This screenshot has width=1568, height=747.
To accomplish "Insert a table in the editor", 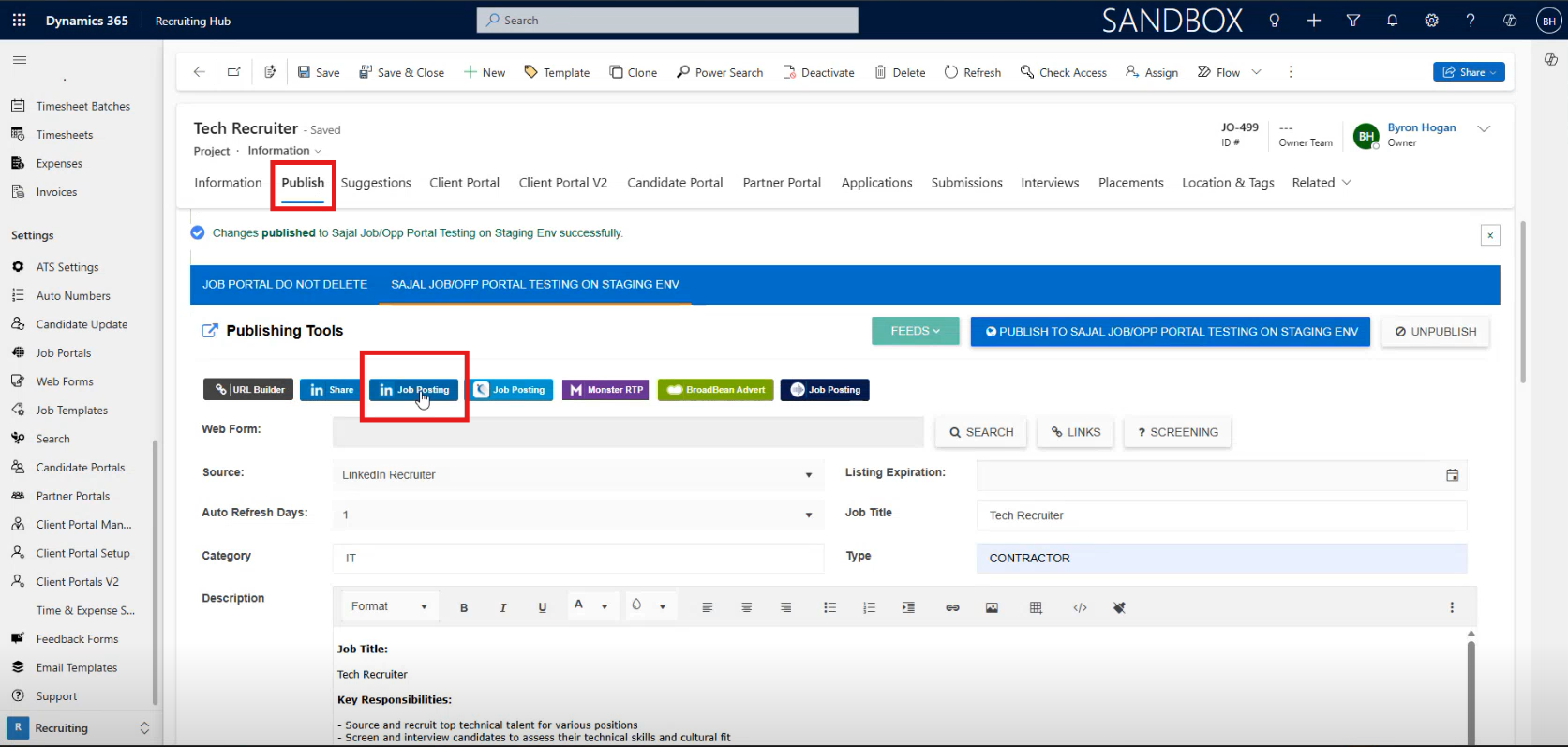I will click(1036, 607).
